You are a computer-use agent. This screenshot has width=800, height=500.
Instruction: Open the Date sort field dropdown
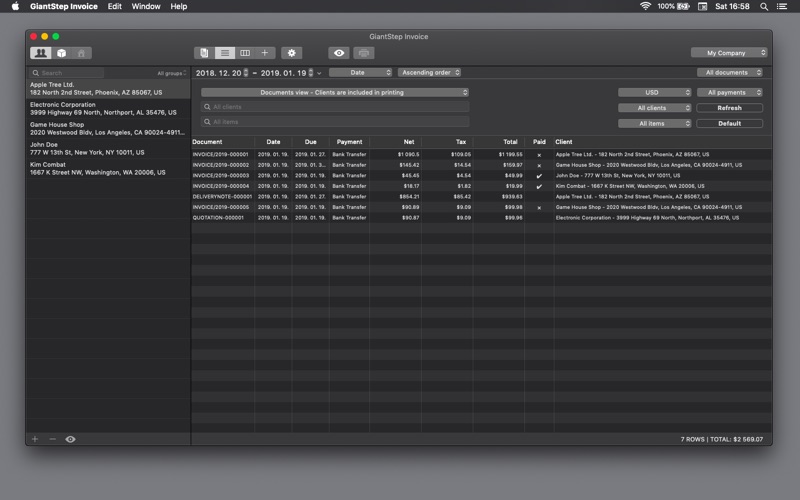click(361, 72)
